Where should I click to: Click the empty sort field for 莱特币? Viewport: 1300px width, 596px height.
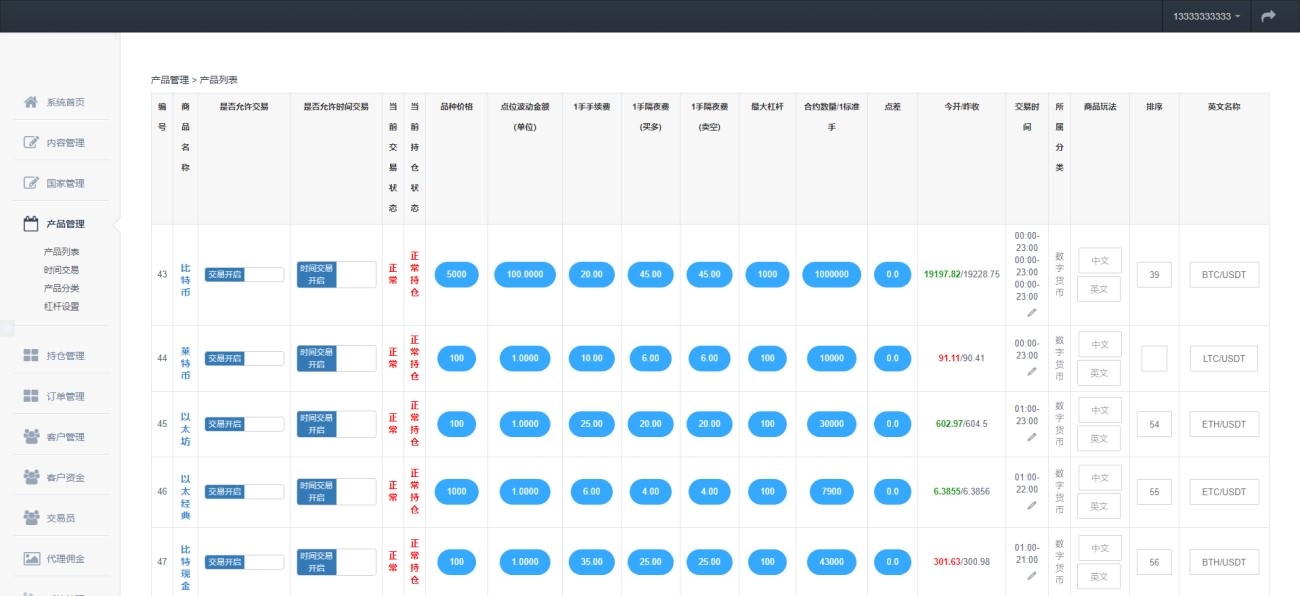pyautogui.click(x=1154, y=358)
